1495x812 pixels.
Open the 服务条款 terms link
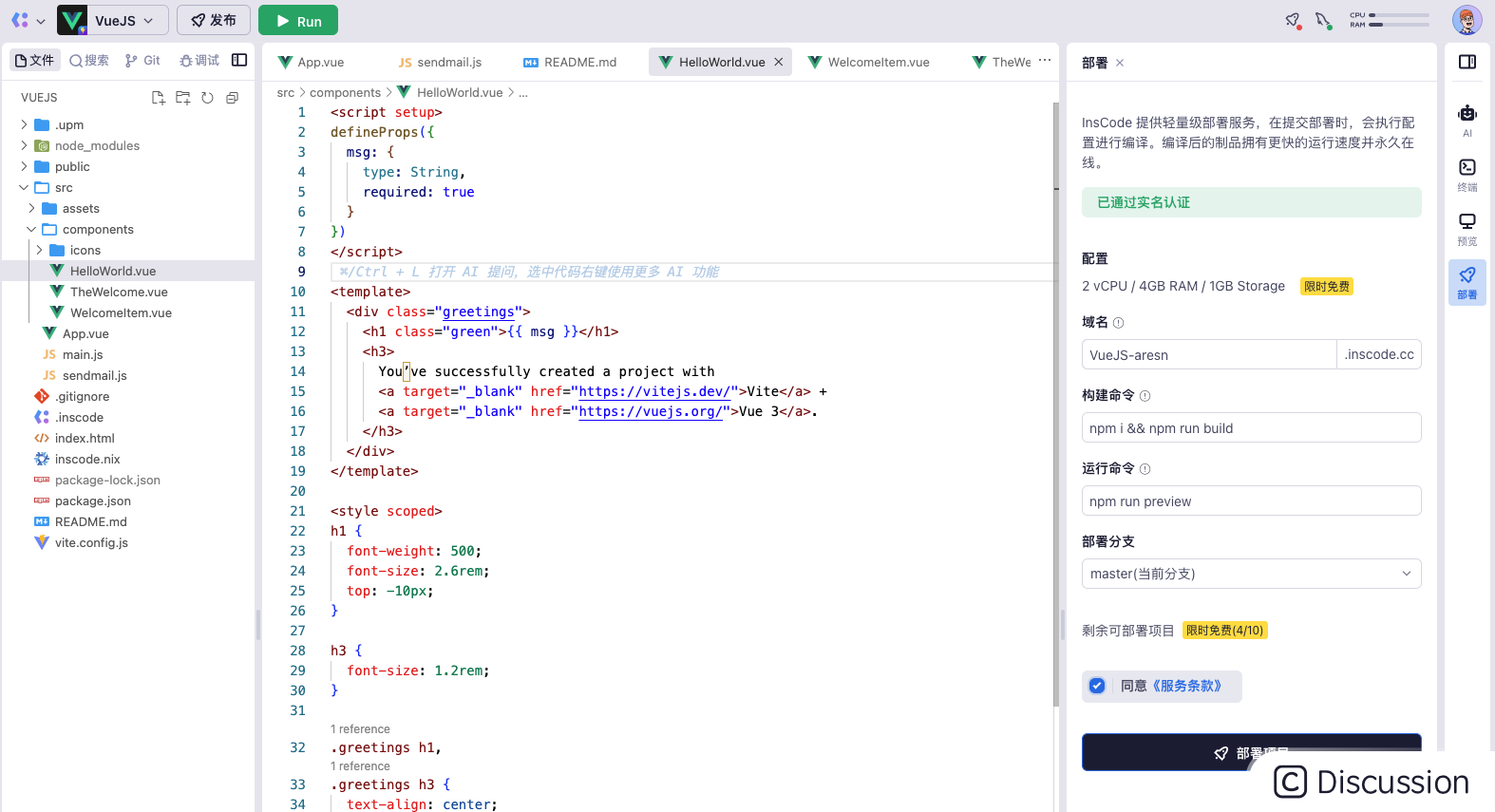point(1186,686)
